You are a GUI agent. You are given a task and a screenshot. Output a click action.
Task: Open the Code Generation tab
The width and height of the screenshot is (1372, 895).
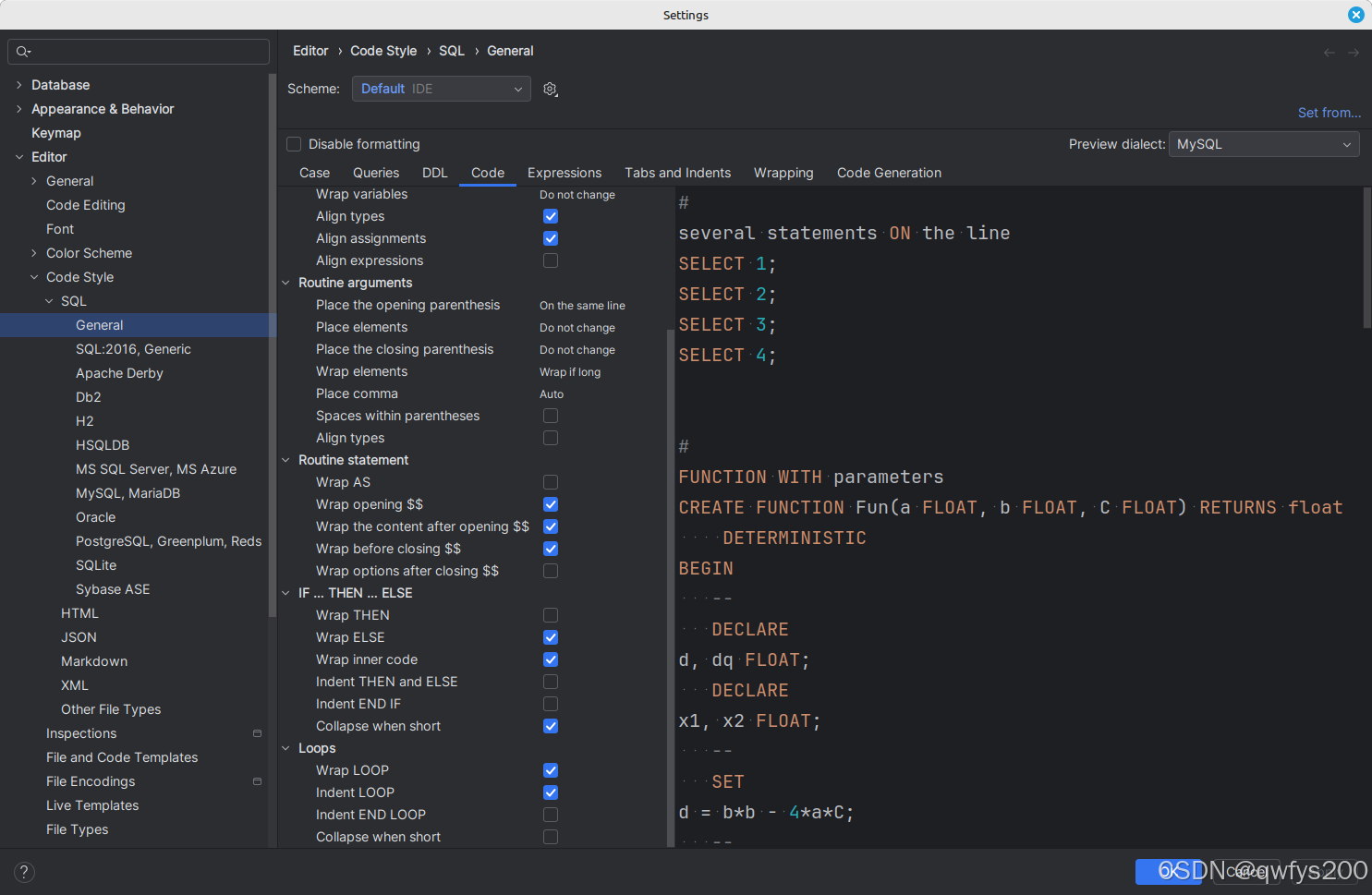click(x=889, y=173)
